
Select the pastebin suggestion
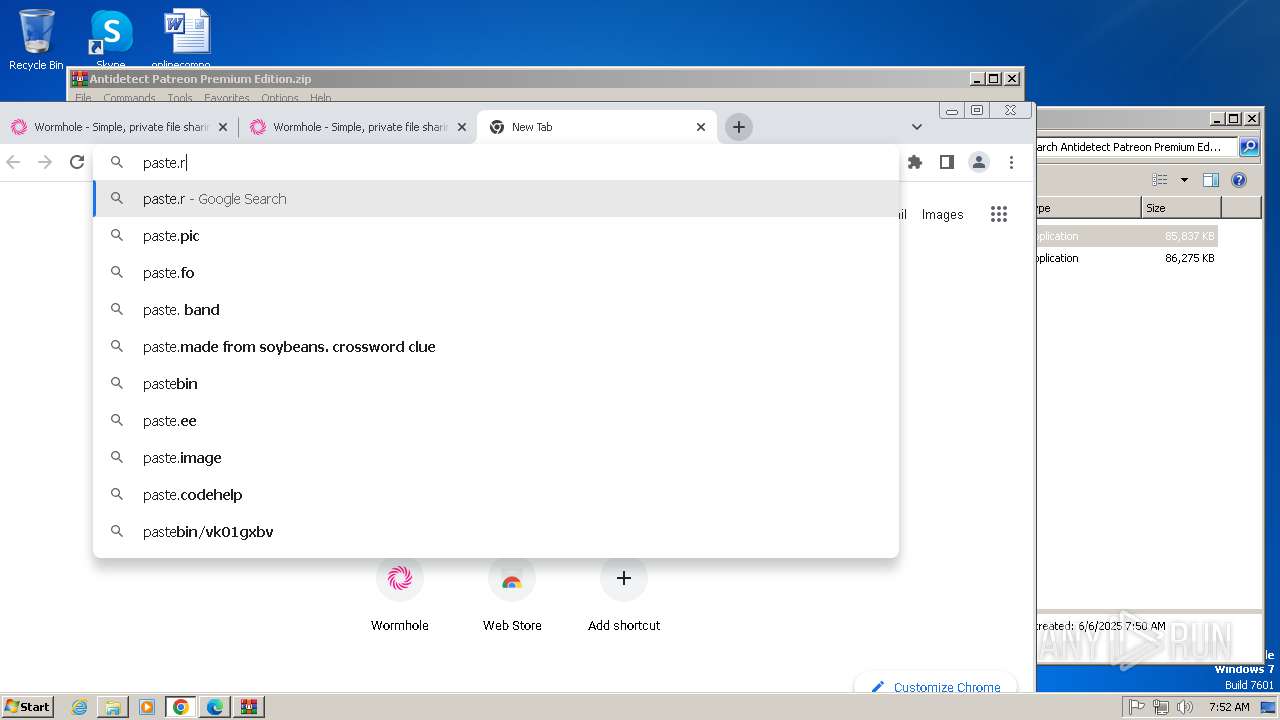(x=495, y=384)
